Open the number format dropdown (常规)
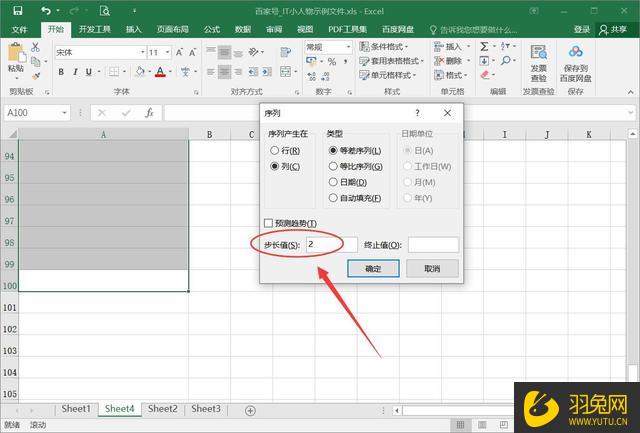Screen dimensions: 640x433 click(x=348, y=47)
